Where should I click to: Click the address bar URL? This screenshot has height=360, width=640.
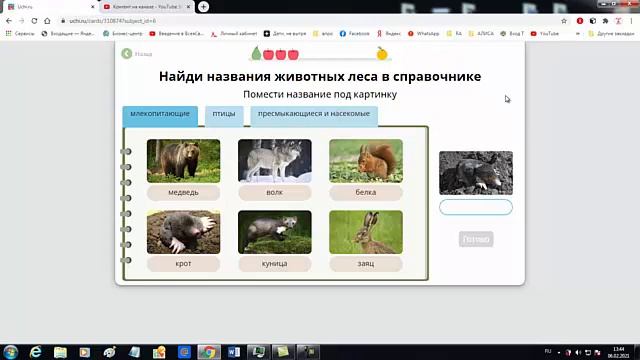tap(113, 21)
